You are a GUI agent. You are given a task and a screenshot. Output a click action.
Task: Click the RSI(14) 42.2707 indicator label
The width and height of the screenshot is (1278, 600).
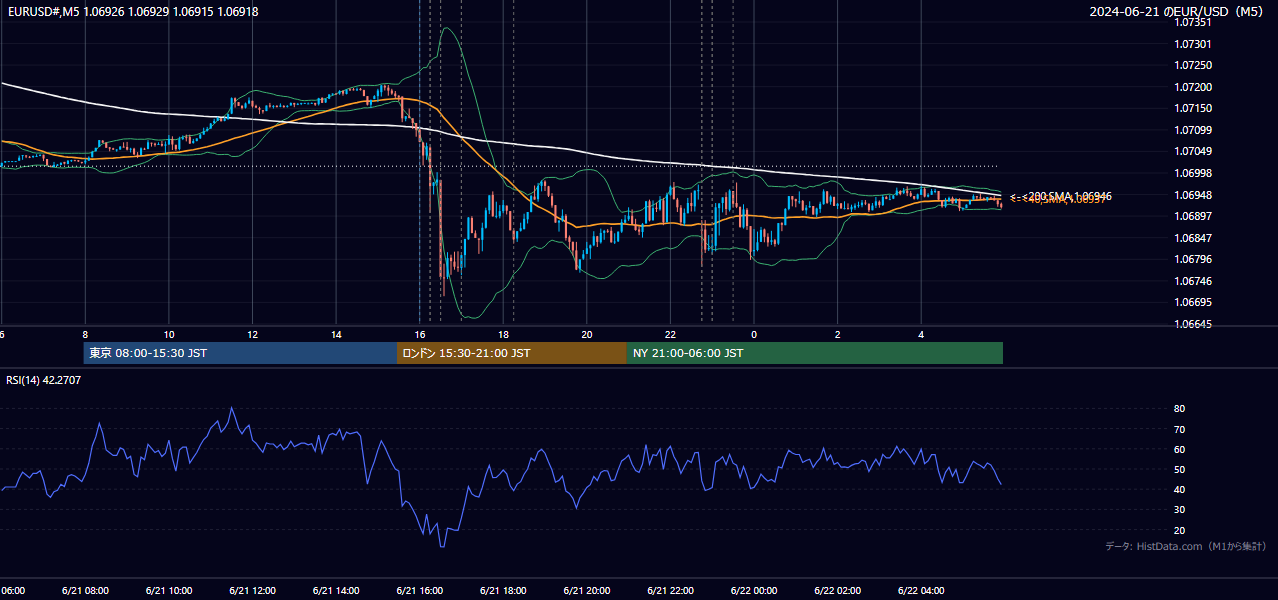(44, 380)
